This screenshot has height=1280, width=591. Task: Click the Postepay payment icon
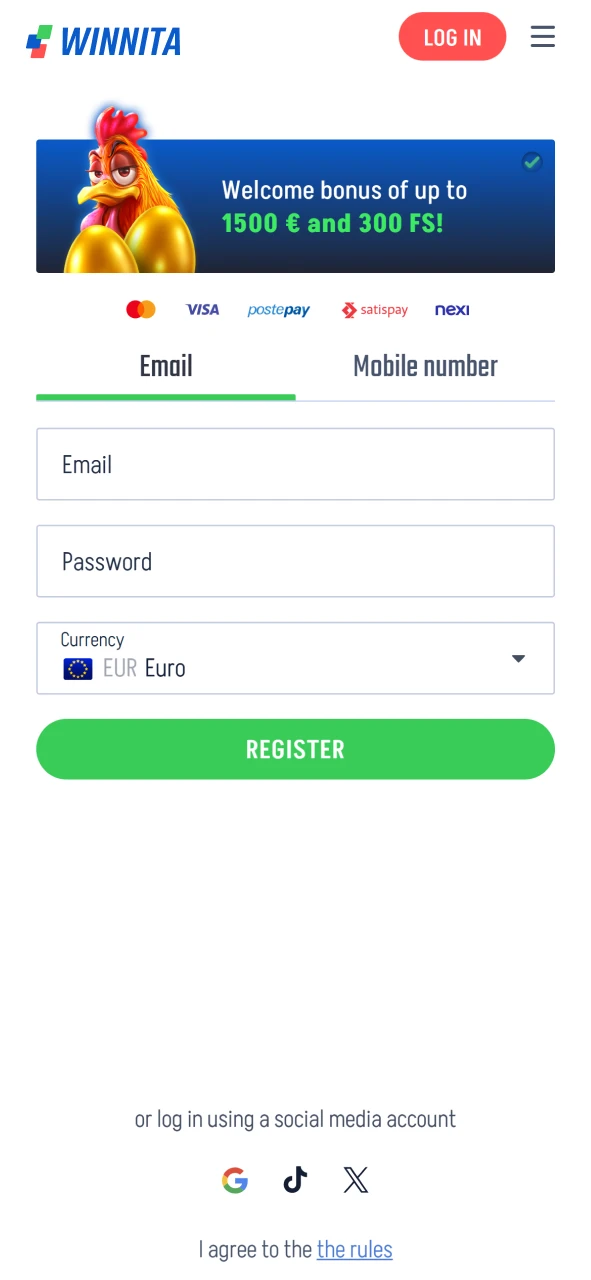(278, 309)
